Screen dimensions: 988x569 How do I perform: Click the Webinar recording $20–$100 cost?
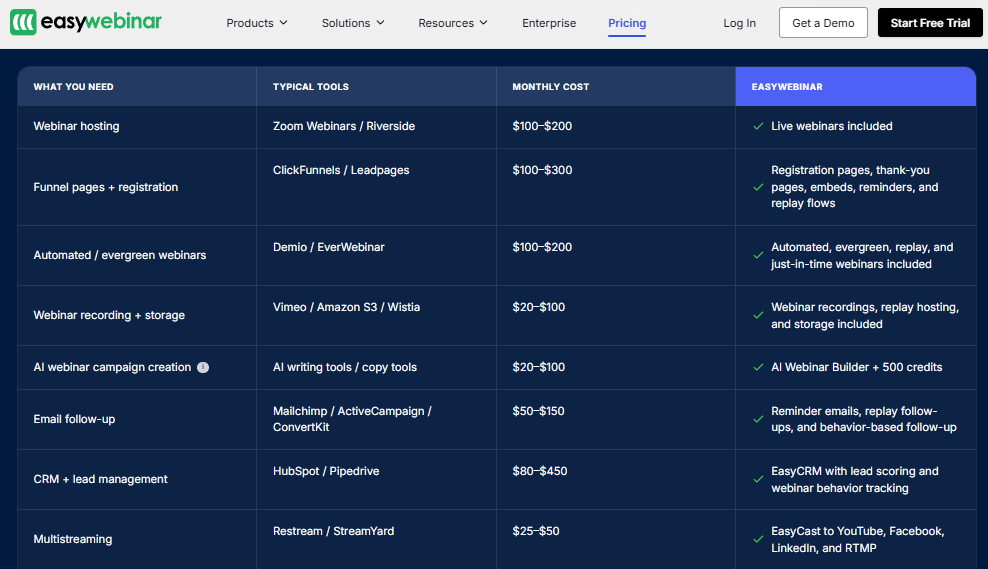(x=539, y=307)
